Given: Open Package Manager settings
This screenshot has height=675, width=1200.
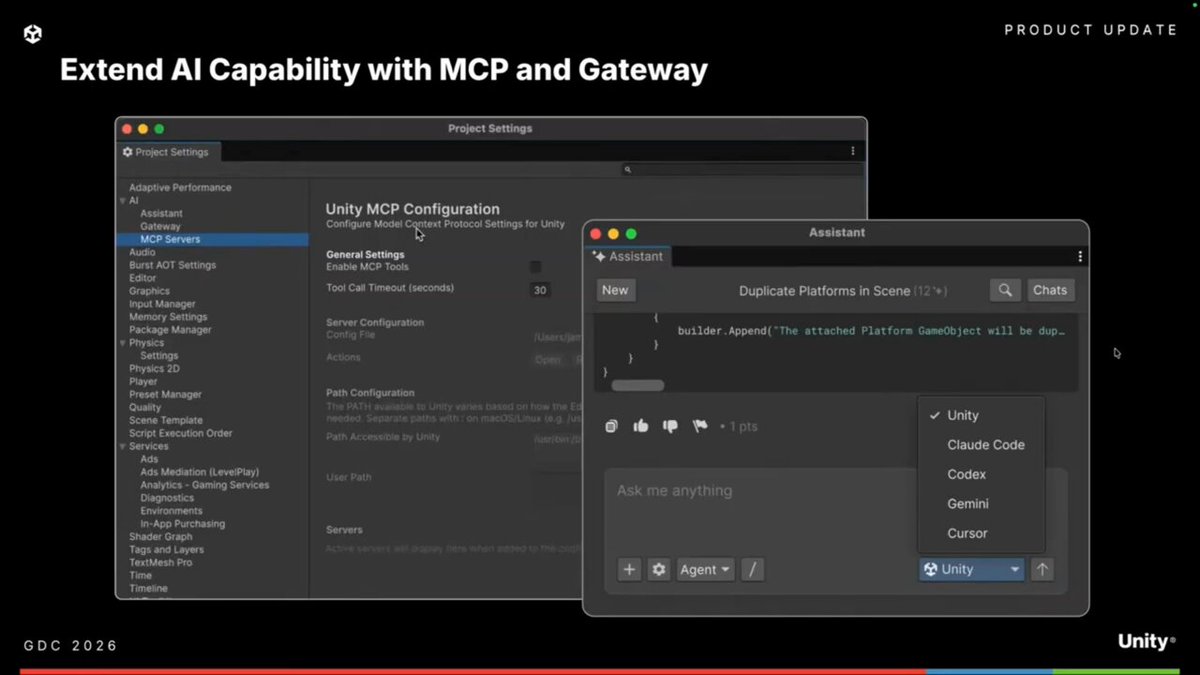Looking at the screenshot, I should 170,330.
